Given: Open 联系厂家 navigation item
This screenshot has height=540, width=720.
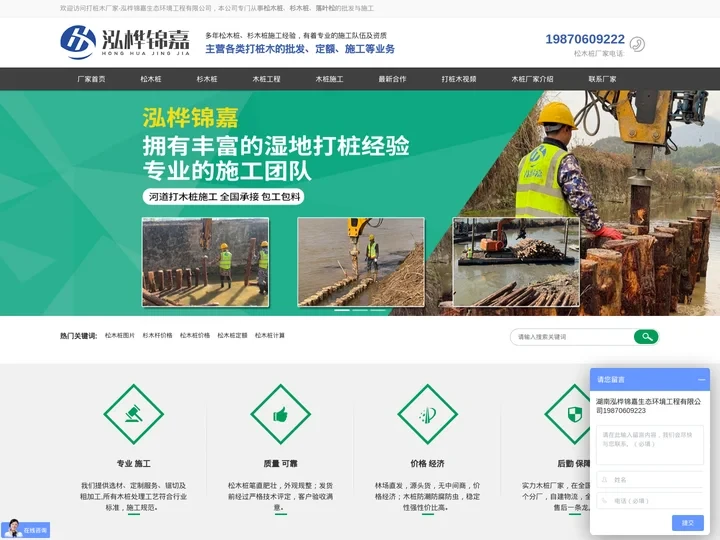Looking at the screenshot, I should [602, 79].
